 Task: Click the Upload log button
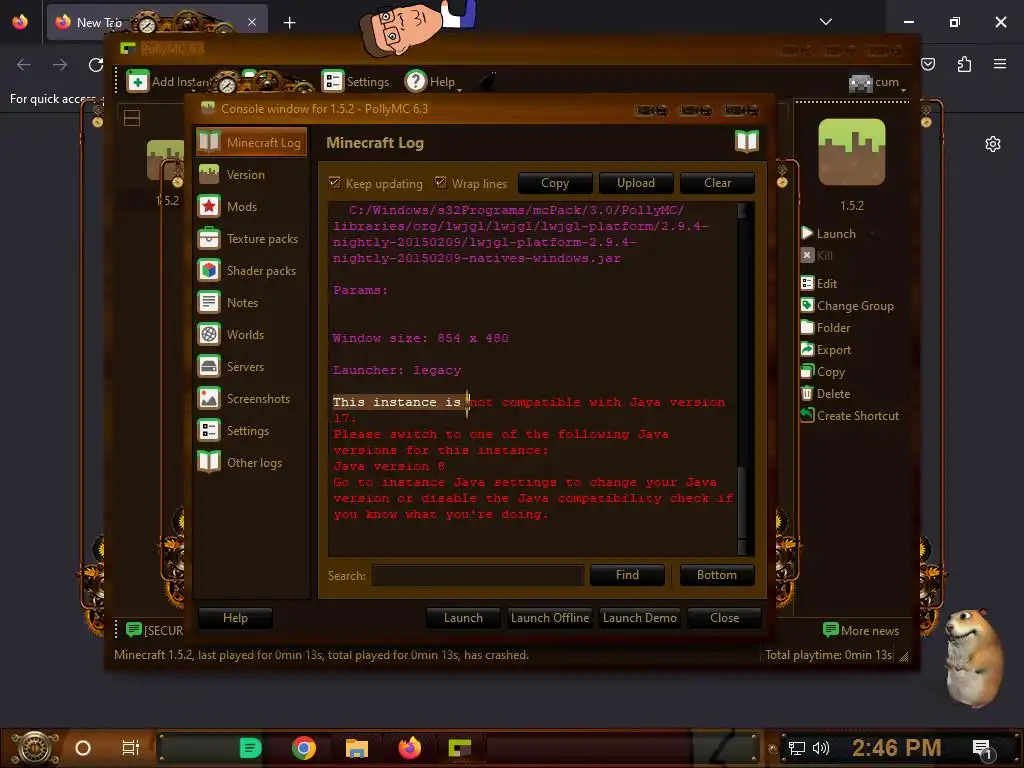636,183
